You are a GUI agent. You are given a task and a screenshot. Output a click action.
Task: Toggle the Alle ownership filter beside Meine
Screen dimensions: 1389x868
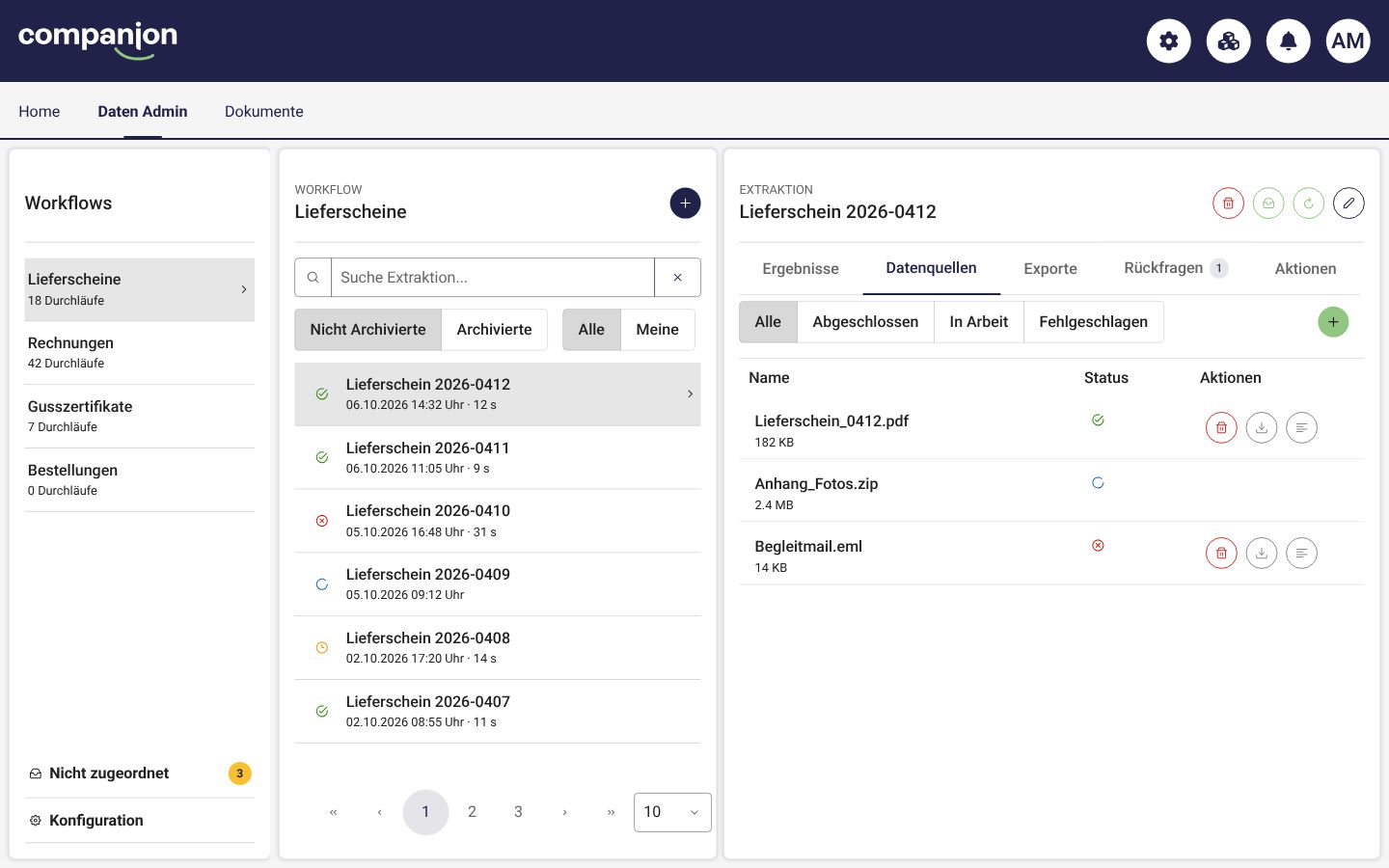[591, 330]
